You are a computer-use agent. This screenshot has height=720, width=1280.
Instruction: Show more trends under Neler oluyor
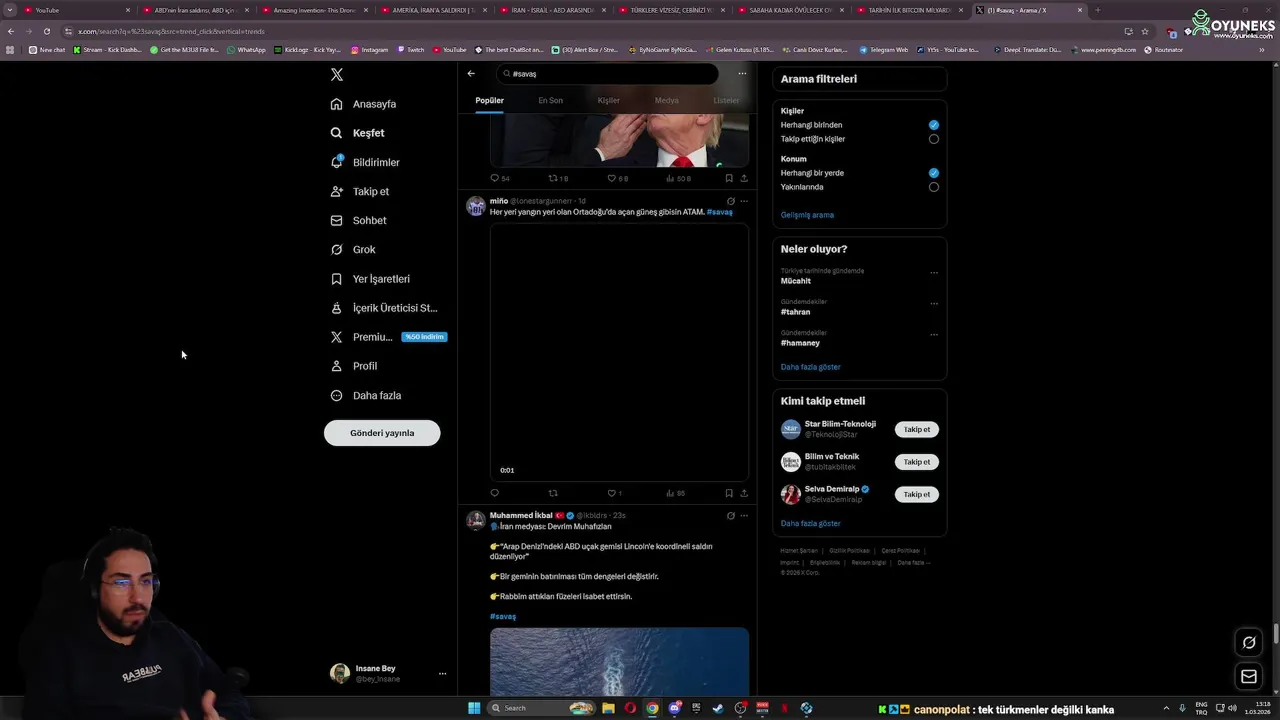[x=811, y=367]
